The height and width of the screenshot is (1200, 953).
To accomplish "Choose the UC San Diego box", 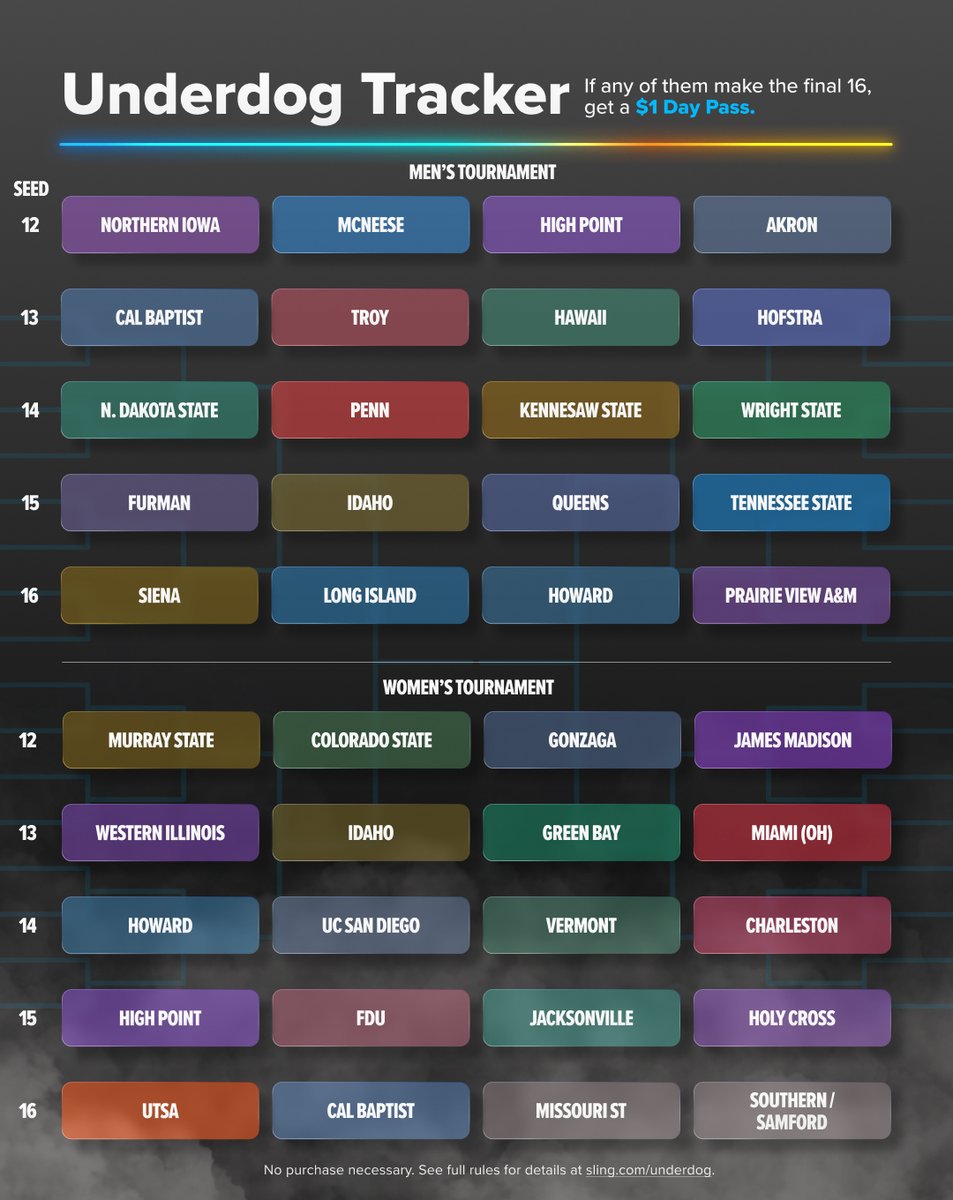I will tap(371, 925).
